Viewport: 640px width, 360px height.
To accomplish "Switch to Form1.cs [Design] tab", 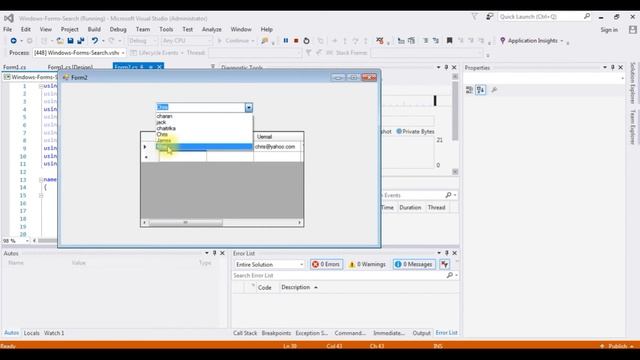I will coord(70,67).
